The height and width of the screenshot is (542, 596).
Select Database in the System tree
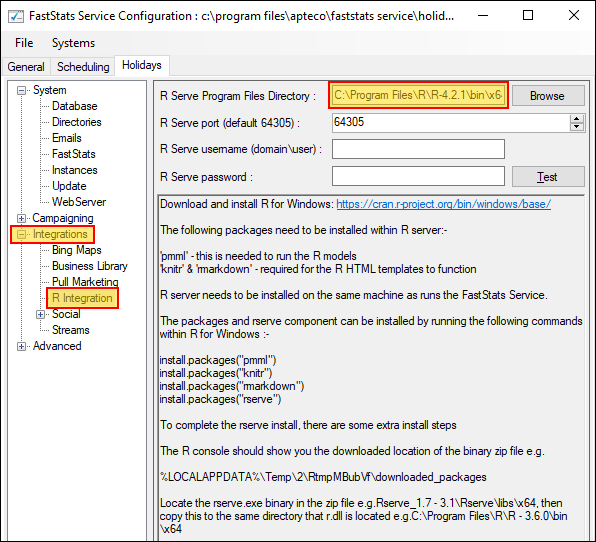click(74, 106)
